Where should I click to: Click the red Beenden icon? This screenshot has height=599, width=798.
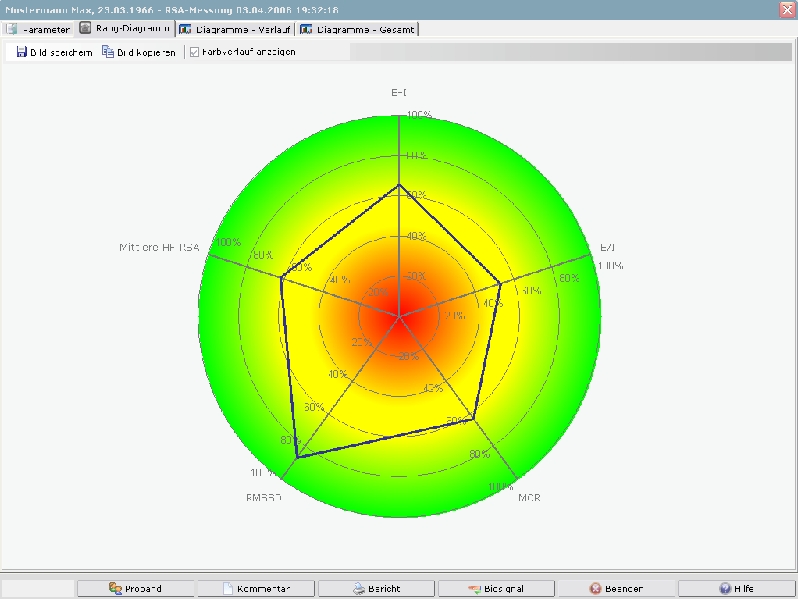[x=596, y=589]
